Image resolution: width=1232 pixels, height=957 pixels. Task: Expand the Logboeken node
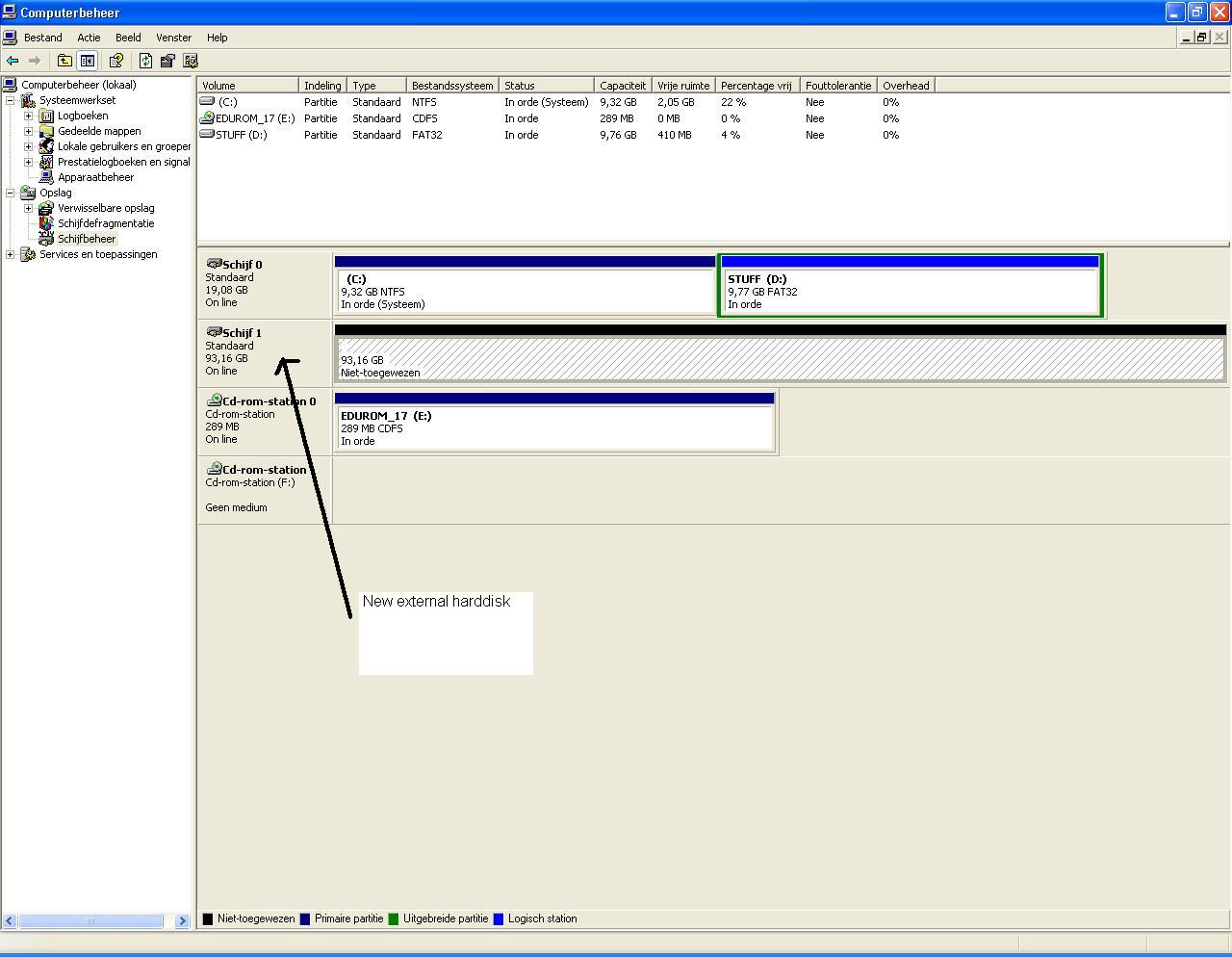29,116
